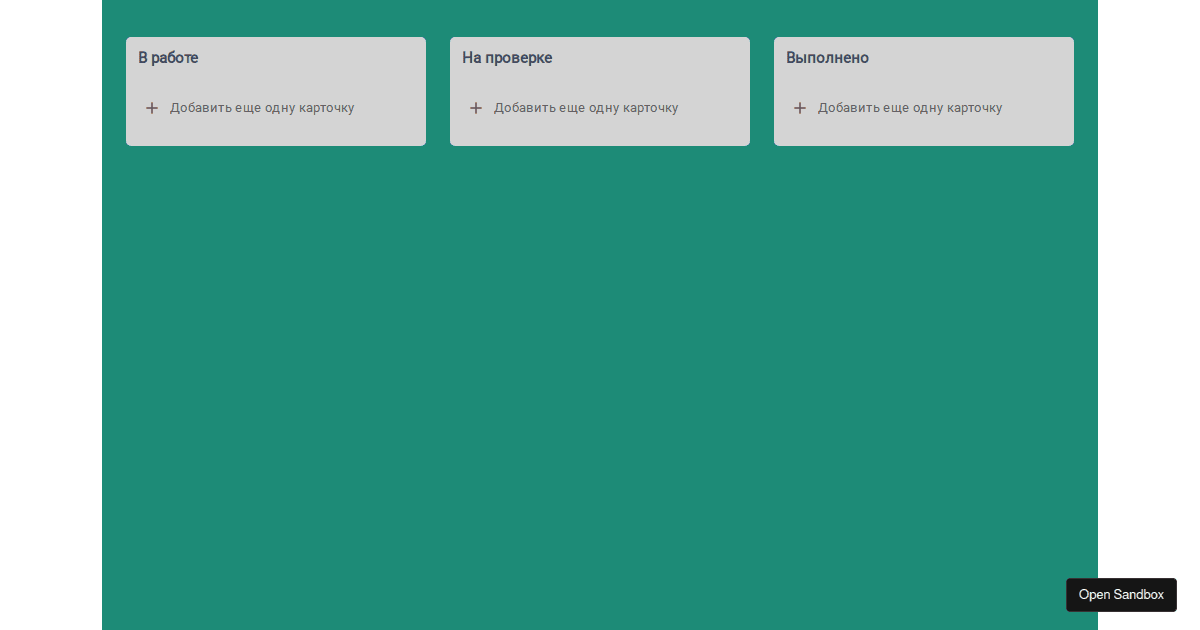The width and height of the screenshot is (1200, 630).
Task: Click the 'В работе' list card area
Action: pyautogui.click(x=275, y=90)
